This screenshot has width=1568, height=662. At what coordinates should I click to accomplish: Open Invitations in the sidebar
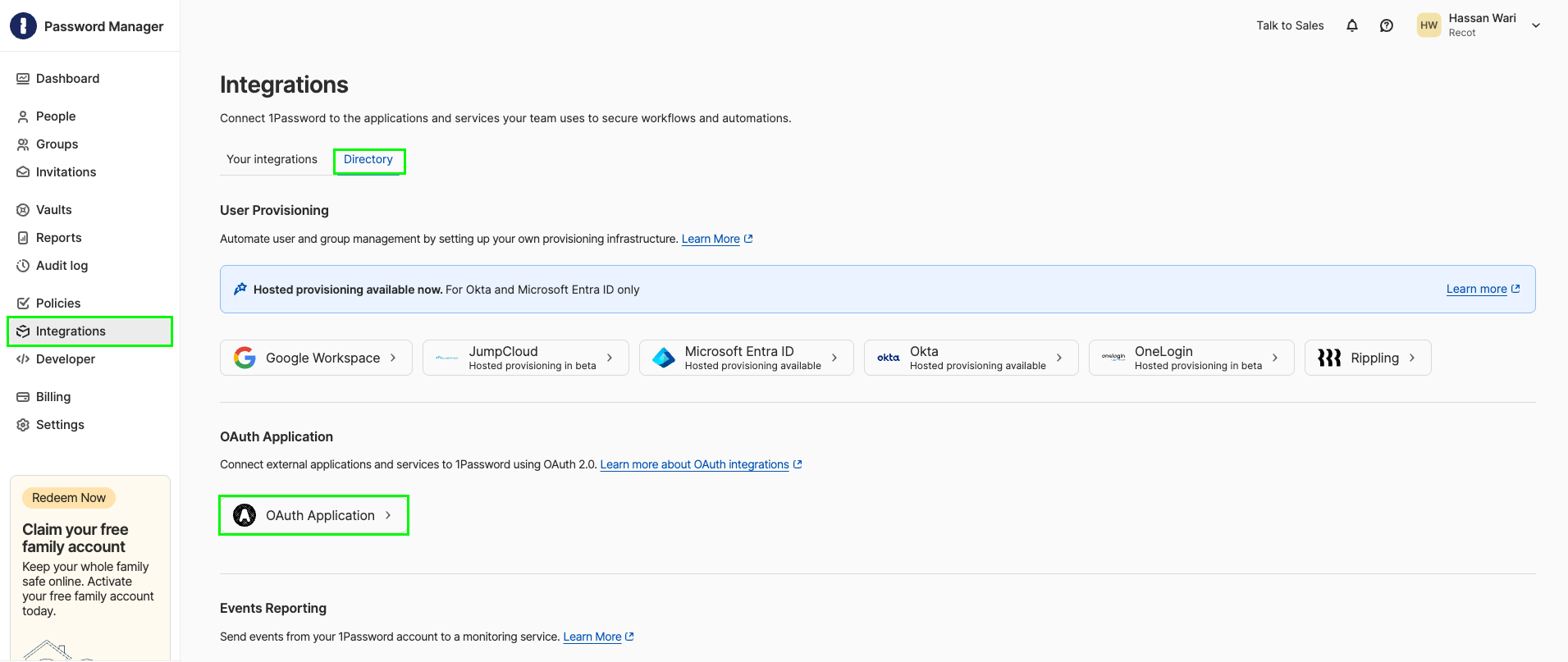90,172
